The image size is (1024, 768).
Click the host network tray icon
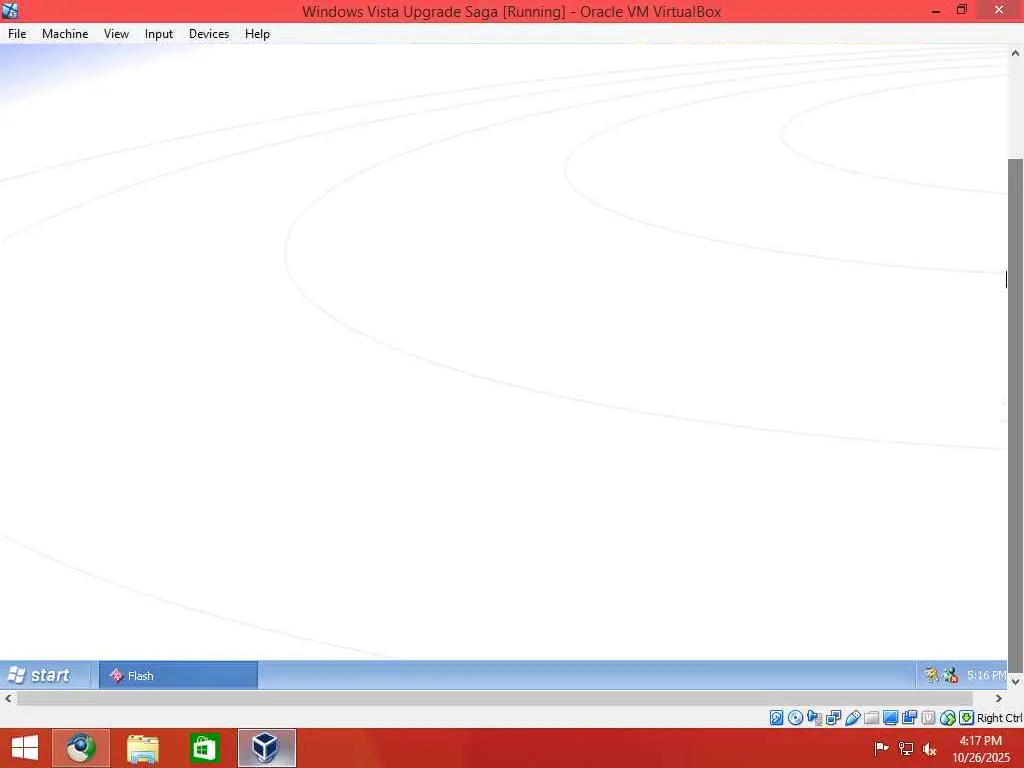click(x=906, y=748)
